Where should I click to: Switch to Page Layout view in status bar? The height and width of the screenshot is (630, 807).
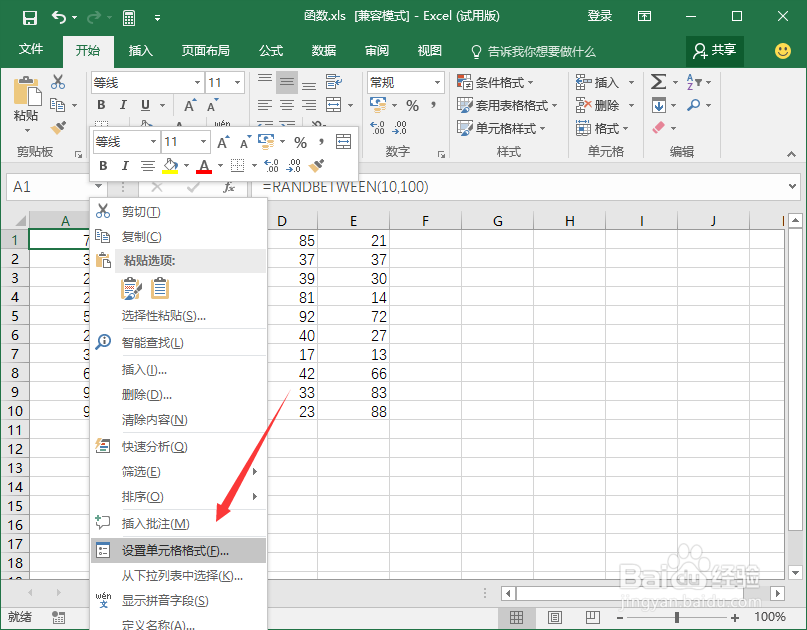coord(555,617)
